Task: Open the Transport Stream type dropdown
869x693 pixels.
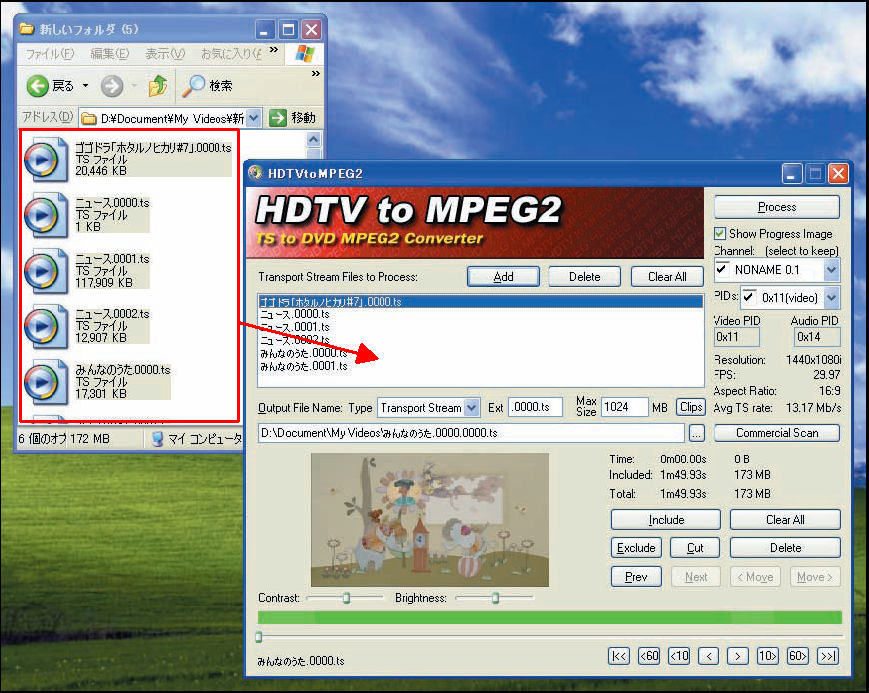Action: (x=471, y=407)
